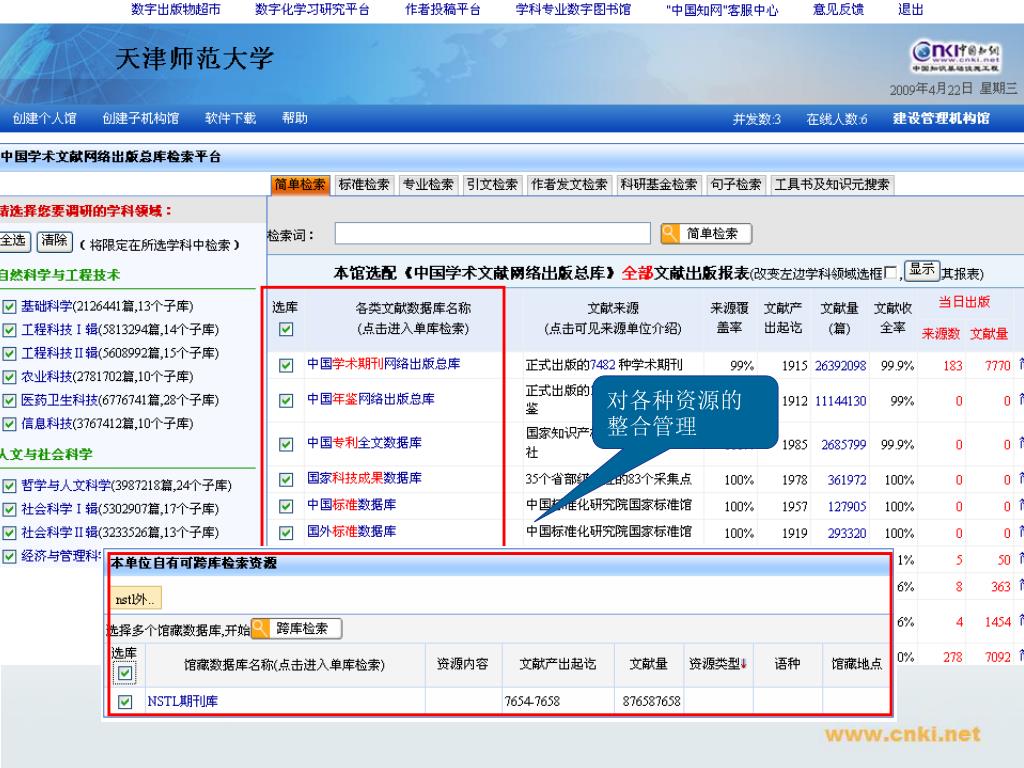Open the 国外标准数据库 link

pos(351,532)
